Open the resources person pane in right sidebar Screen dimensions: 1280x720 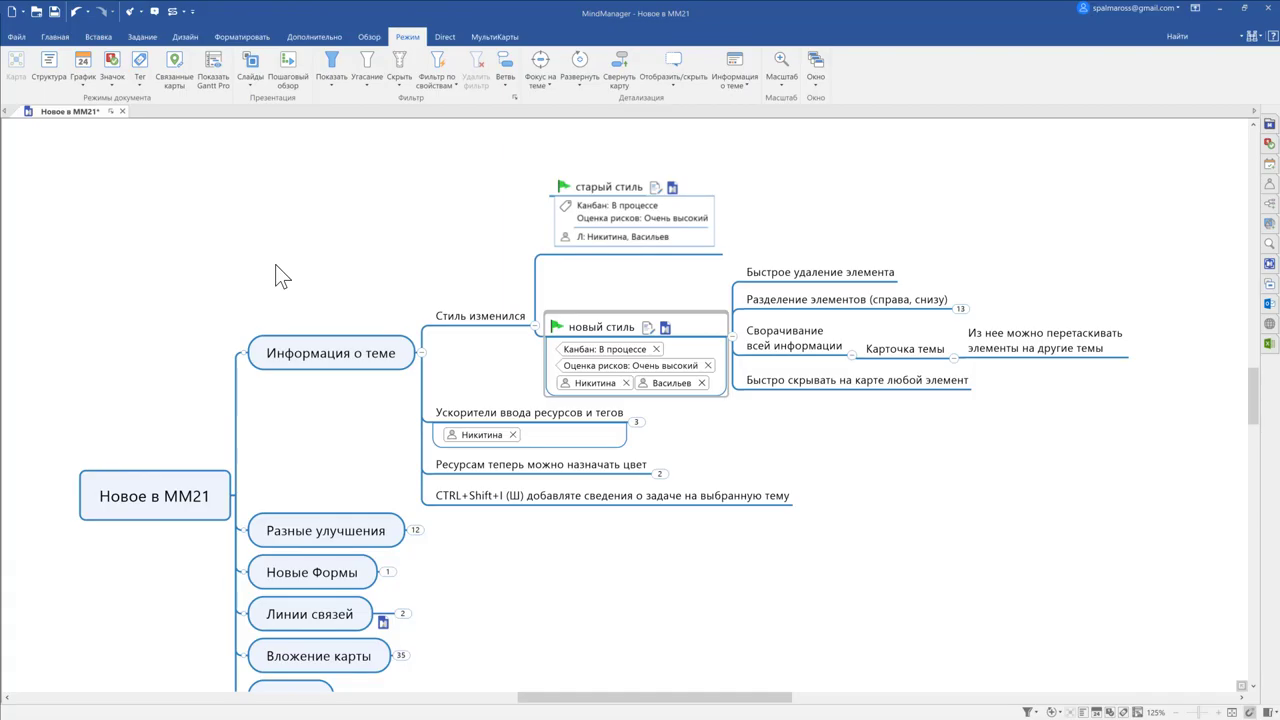[1270, 184]
